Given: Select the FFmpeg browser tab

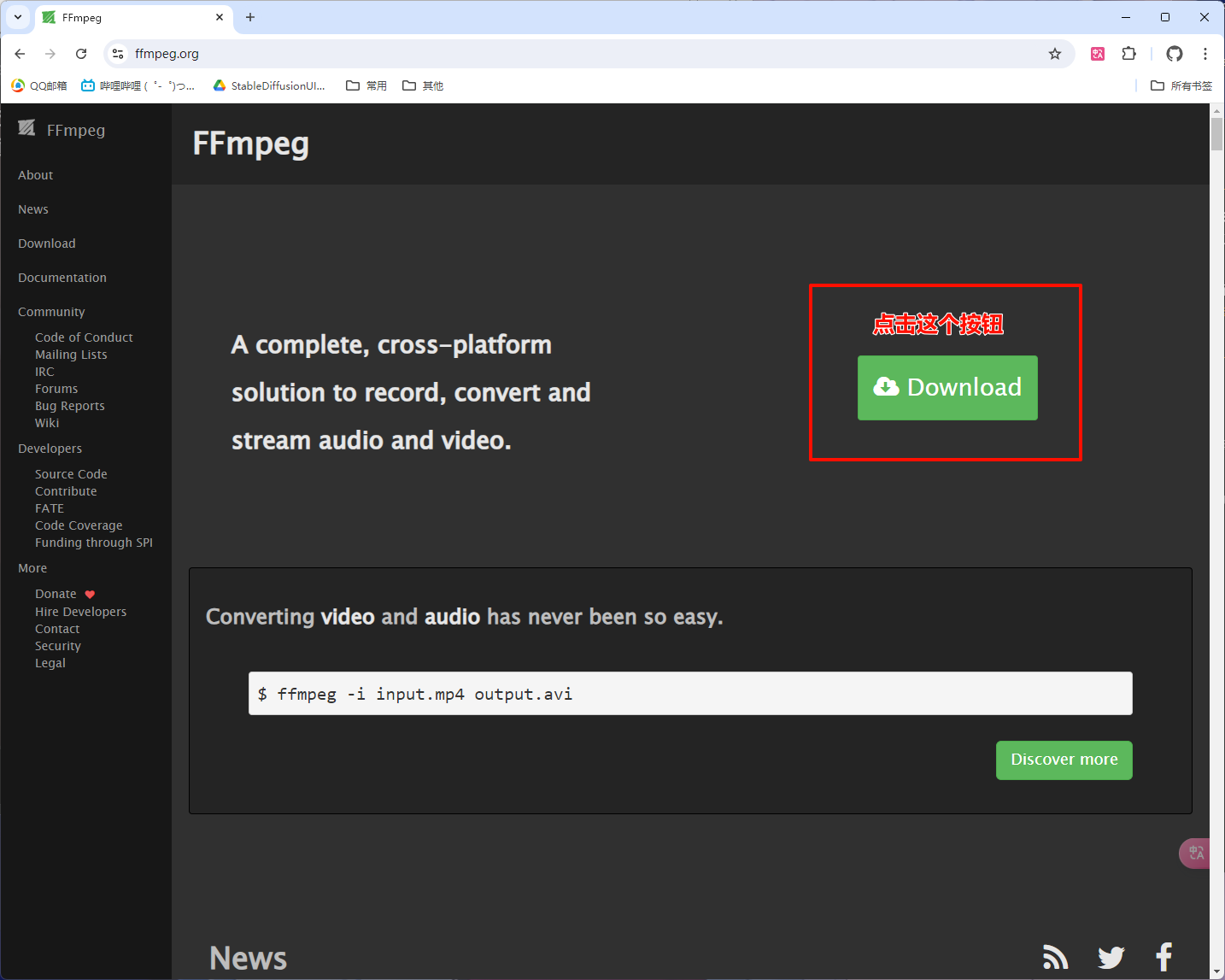Looking at the screenshot, I should (x=132, y=18).
